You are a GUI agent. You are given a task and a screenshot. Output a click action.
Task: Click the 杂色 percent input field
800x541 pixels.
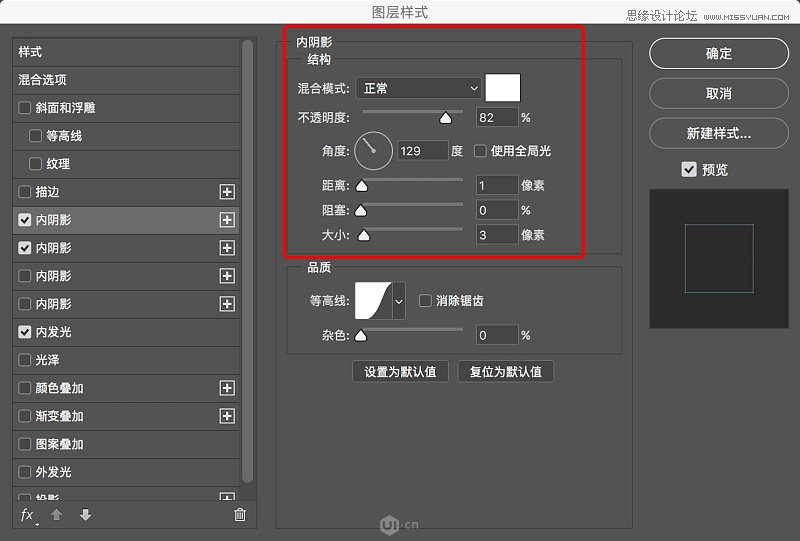497,335
